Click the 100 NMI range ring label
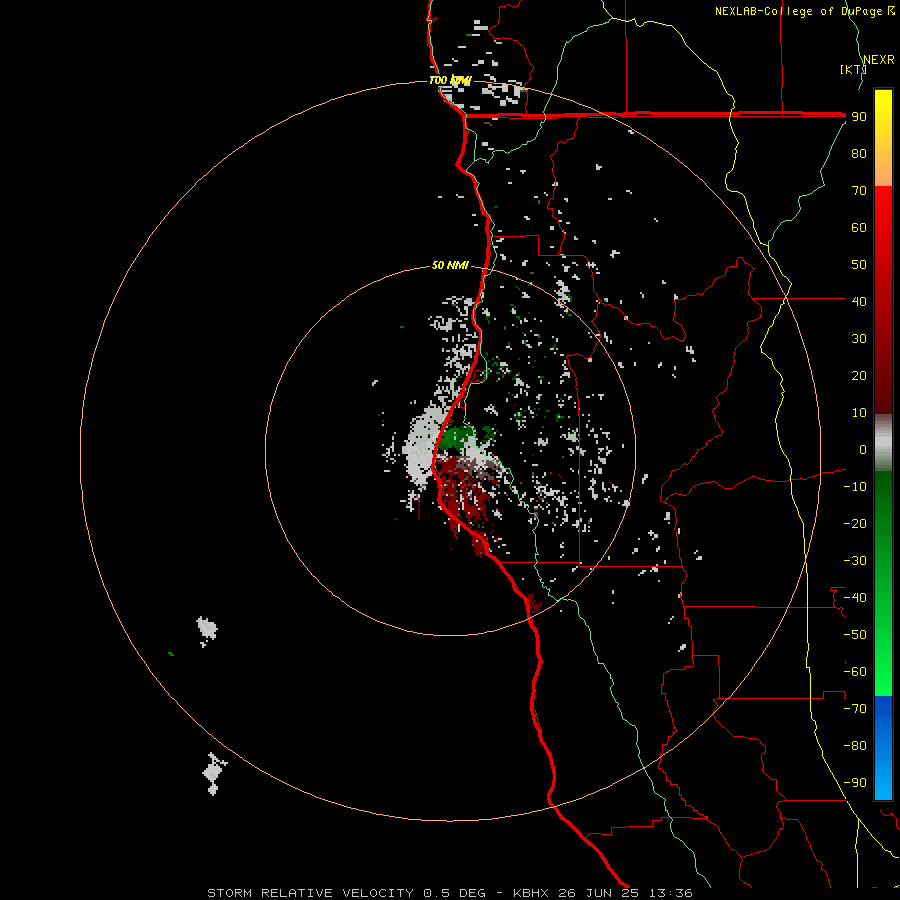 [x=450, y=80]
